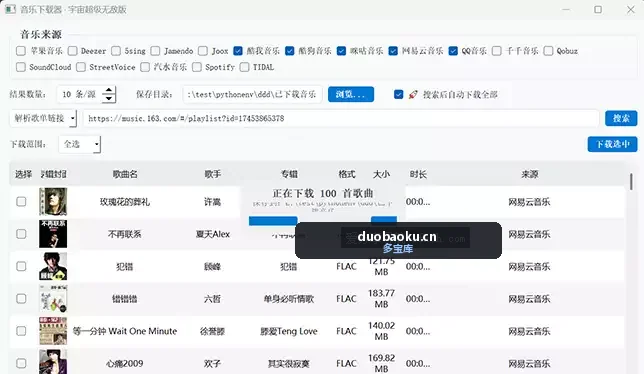Click the playlist URL input field
This screenshot has width=644, height=374.
pyautogui.click(x=341, y=119)
